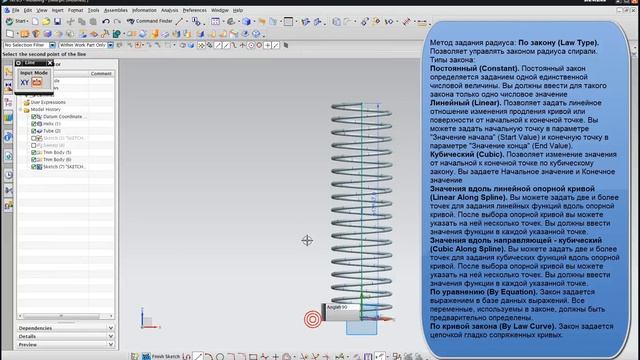Select the Tube (2) feature label
The image size is (640, 360).
tap(52, 131)
